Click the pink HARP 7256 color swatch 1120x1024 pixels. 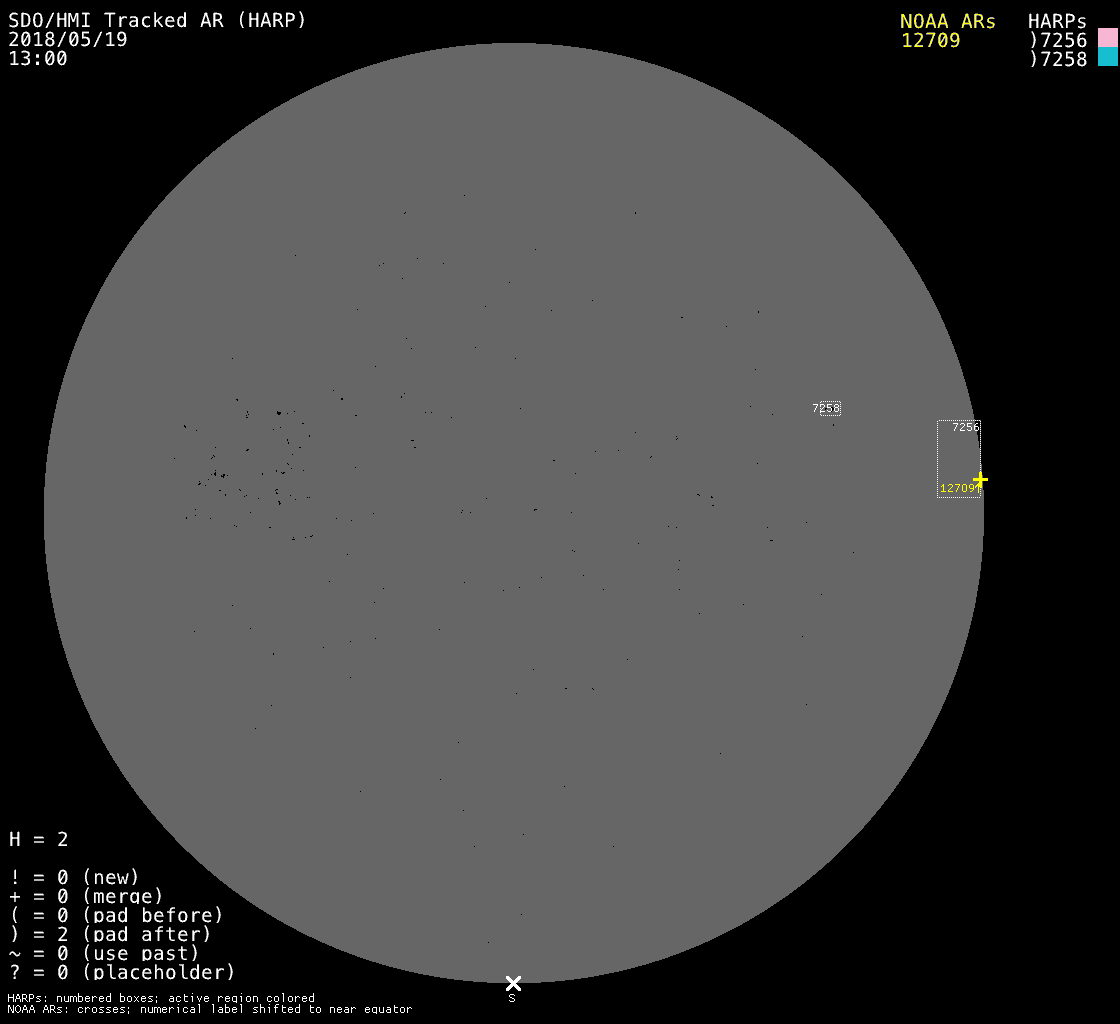[1107, 38]
